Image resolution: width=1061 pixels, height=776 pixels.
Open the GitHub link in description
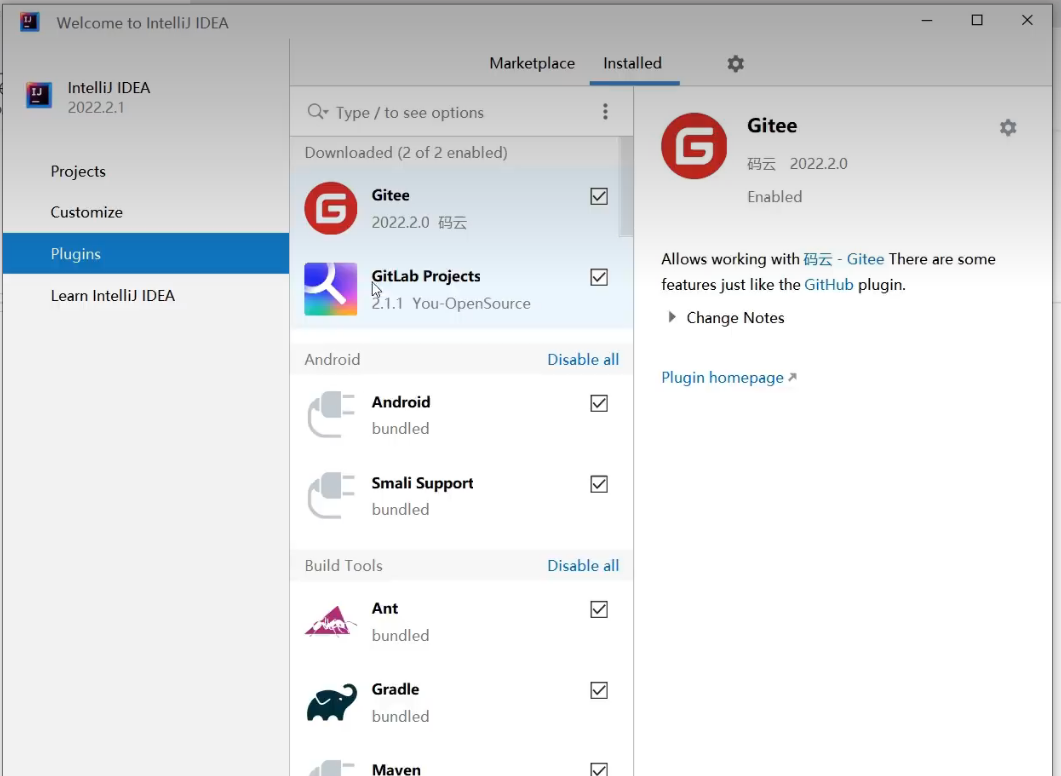pyautogui.click(x=829, y=285)
